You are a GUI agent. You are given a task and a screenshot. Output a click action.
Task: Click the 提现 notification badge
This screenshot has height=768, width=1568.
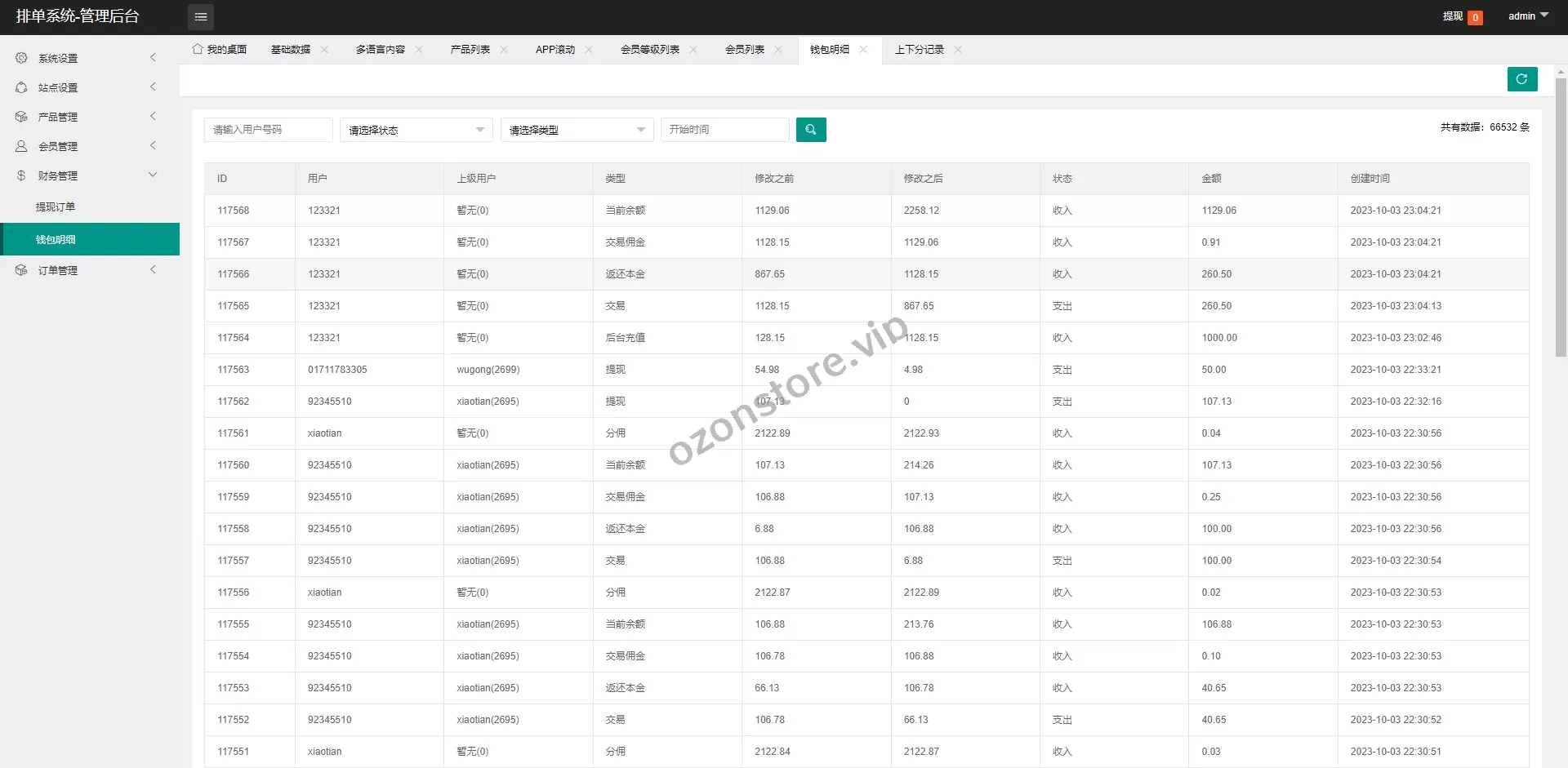tap(1475, 17)
